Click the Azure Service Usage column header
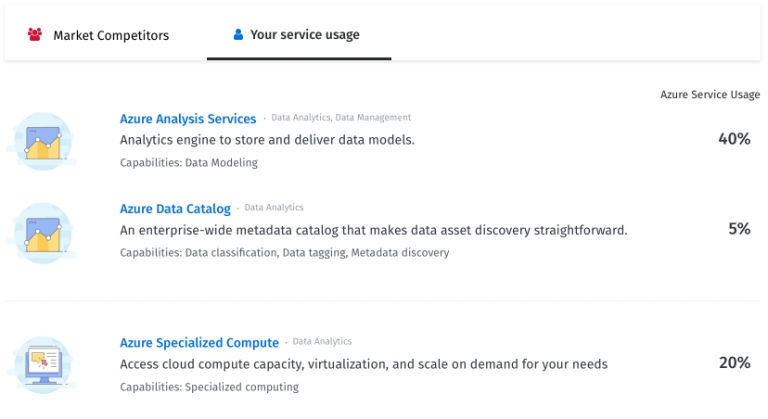The height and width of the screenshot is (419, 768). tap(710, 95)
